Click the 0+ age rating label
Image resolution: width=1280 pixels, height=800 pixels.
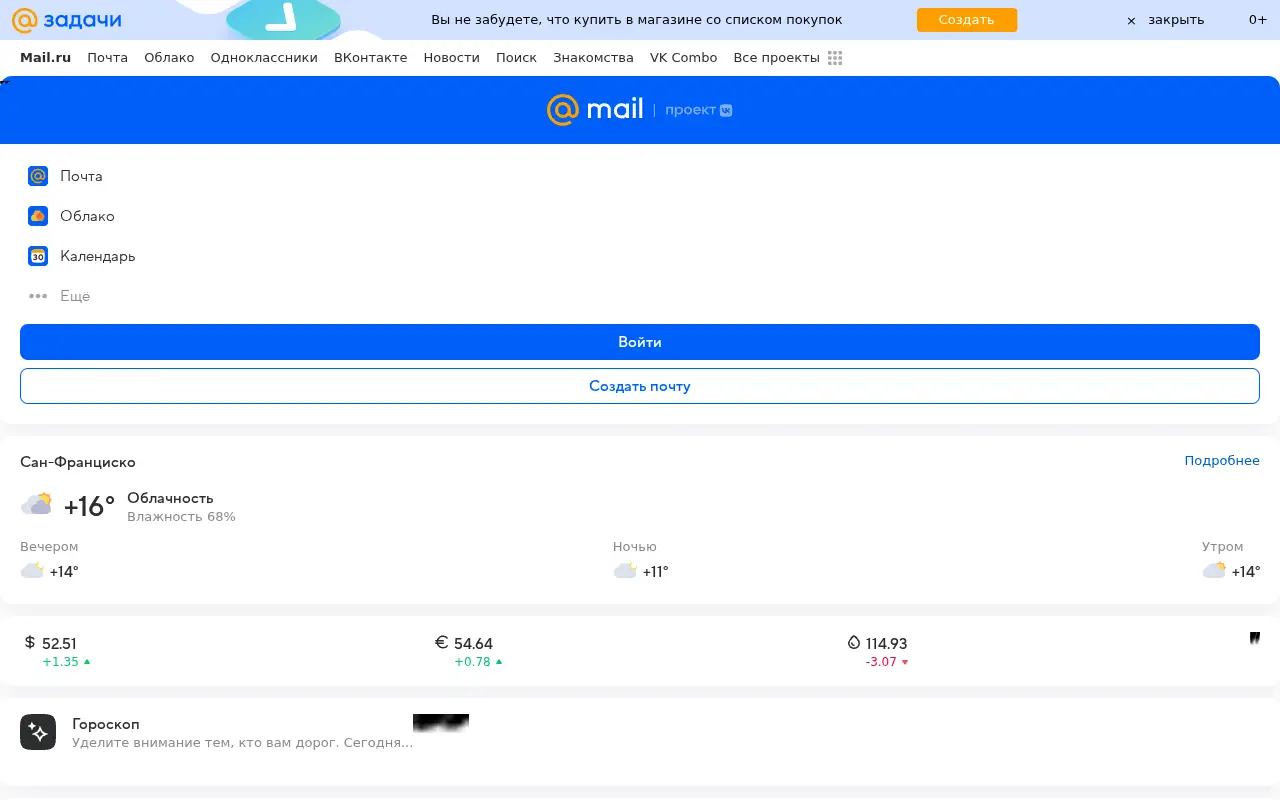(x=1258, y=20)
